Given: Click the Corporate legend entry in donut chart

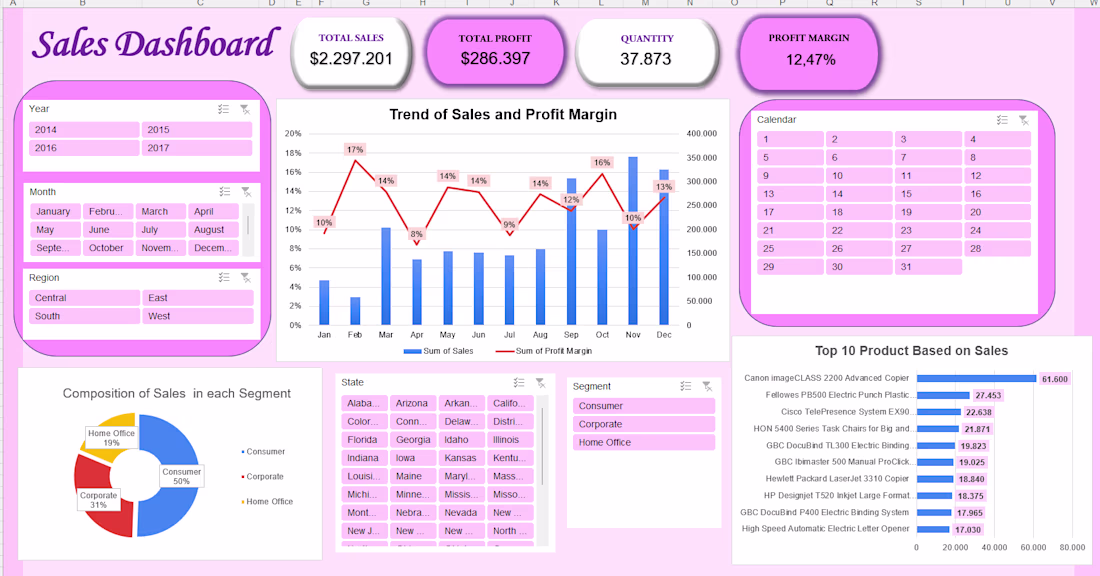Looking at the screenshot, I should 262,476.
